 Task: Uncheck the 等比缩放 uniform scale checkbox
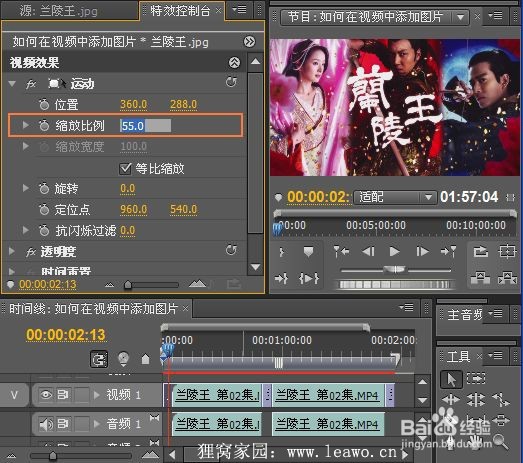[125, 168]
